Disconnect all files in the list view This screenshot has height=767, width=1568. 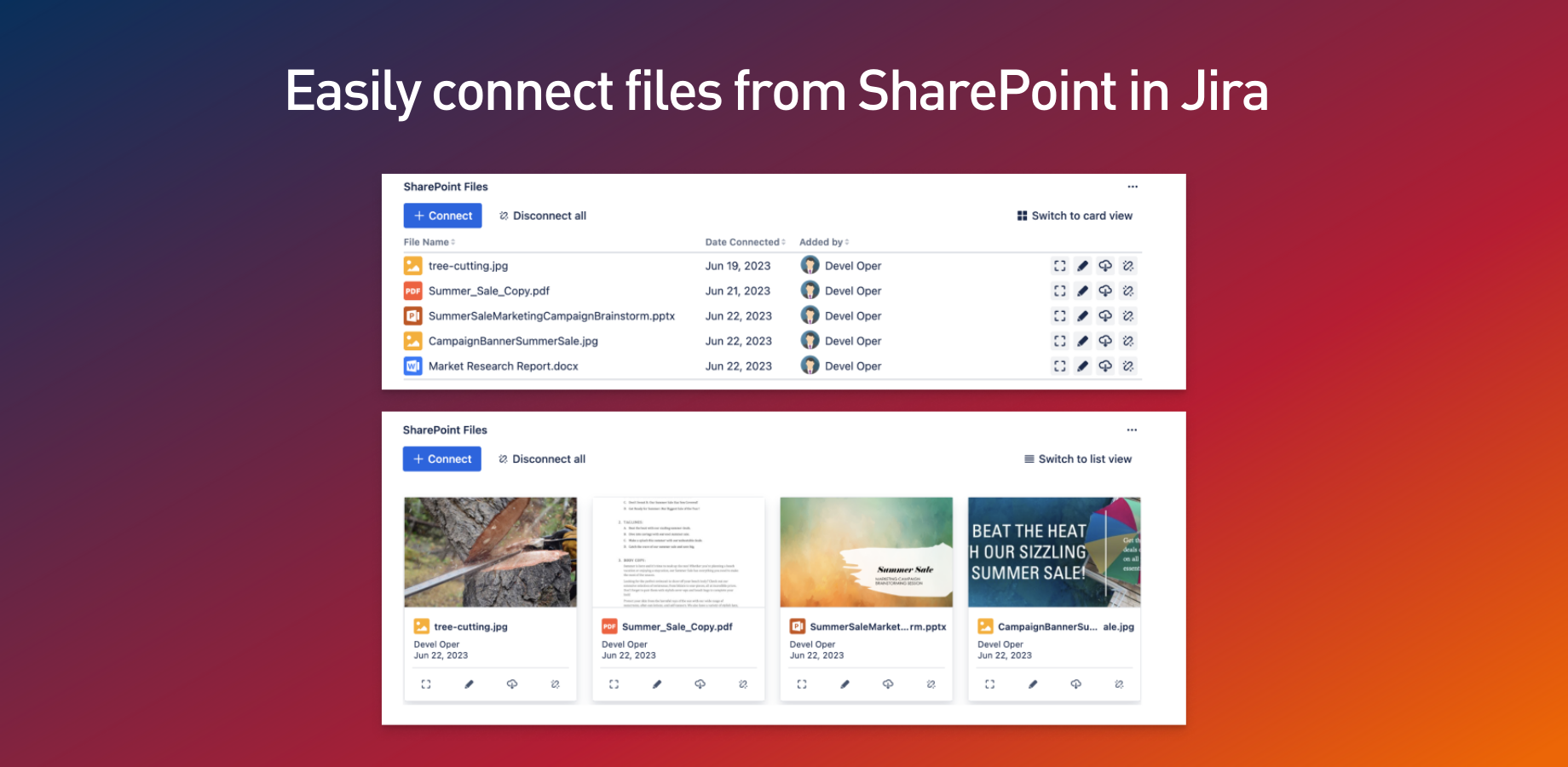coord(542,215)
